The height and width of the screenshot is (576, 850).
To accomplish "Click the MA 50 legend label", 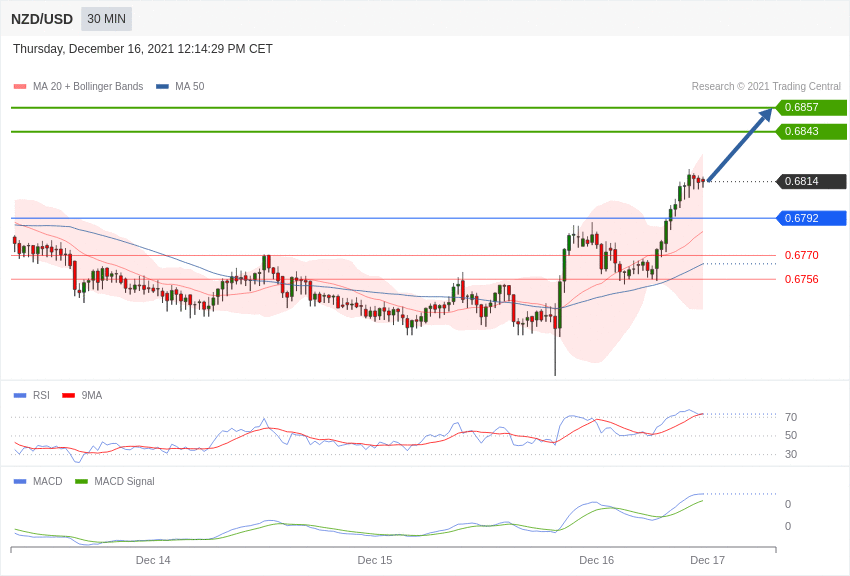I will click(190, 86).
